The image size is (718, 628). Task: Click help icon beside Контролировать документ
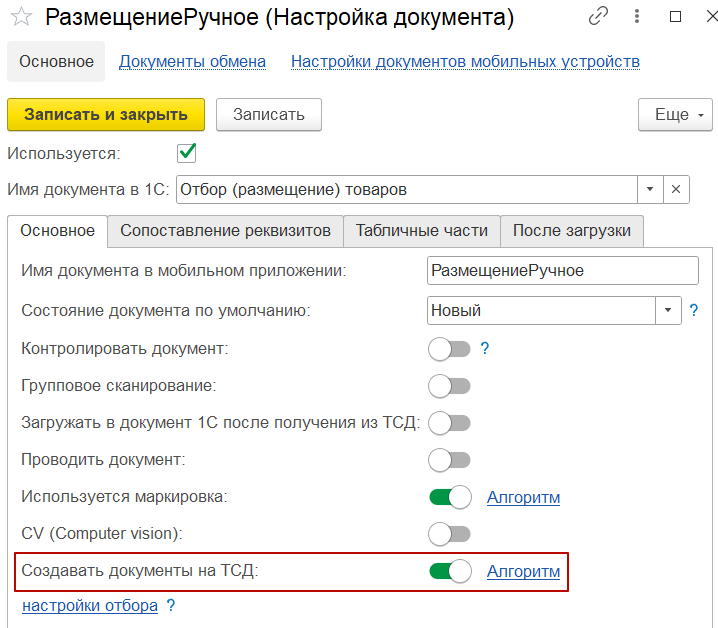tap(485, 349)
